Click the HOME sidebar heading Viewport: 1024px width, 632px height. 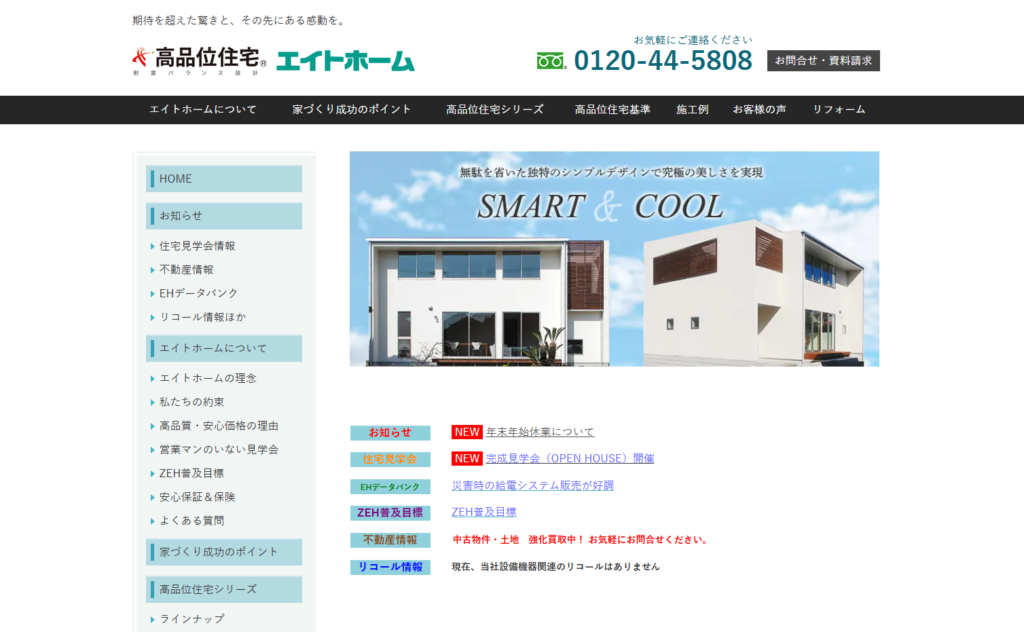(224, 179)
